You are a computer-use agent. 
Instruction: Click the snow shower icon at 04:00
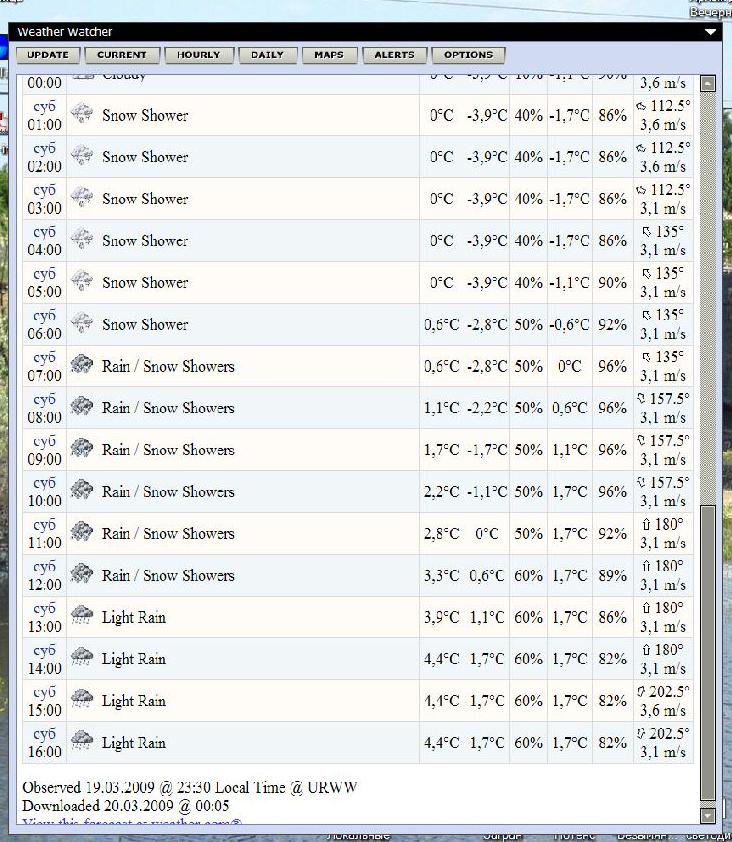[82, 240]
